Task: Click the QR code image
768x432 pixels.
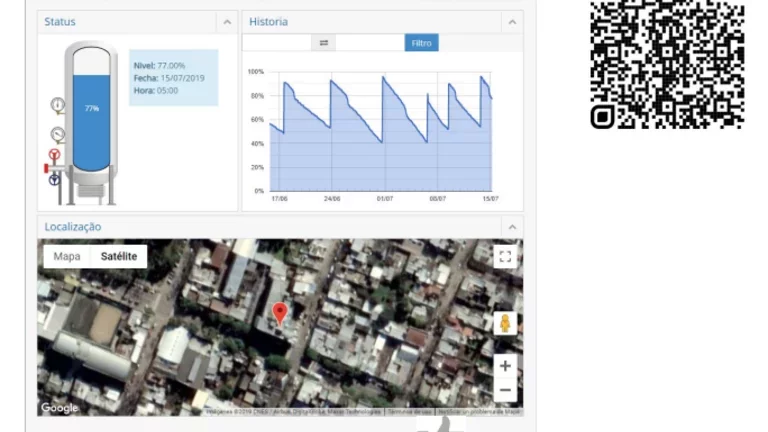Action: 667,62
